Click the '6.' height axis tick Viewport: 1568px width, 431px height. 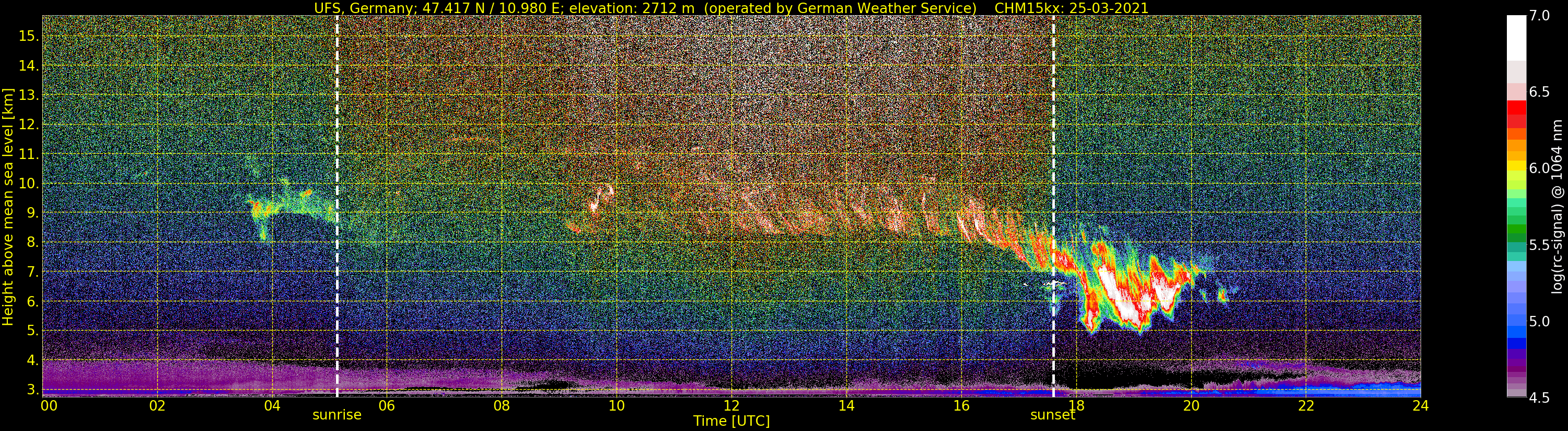(32, 301)
